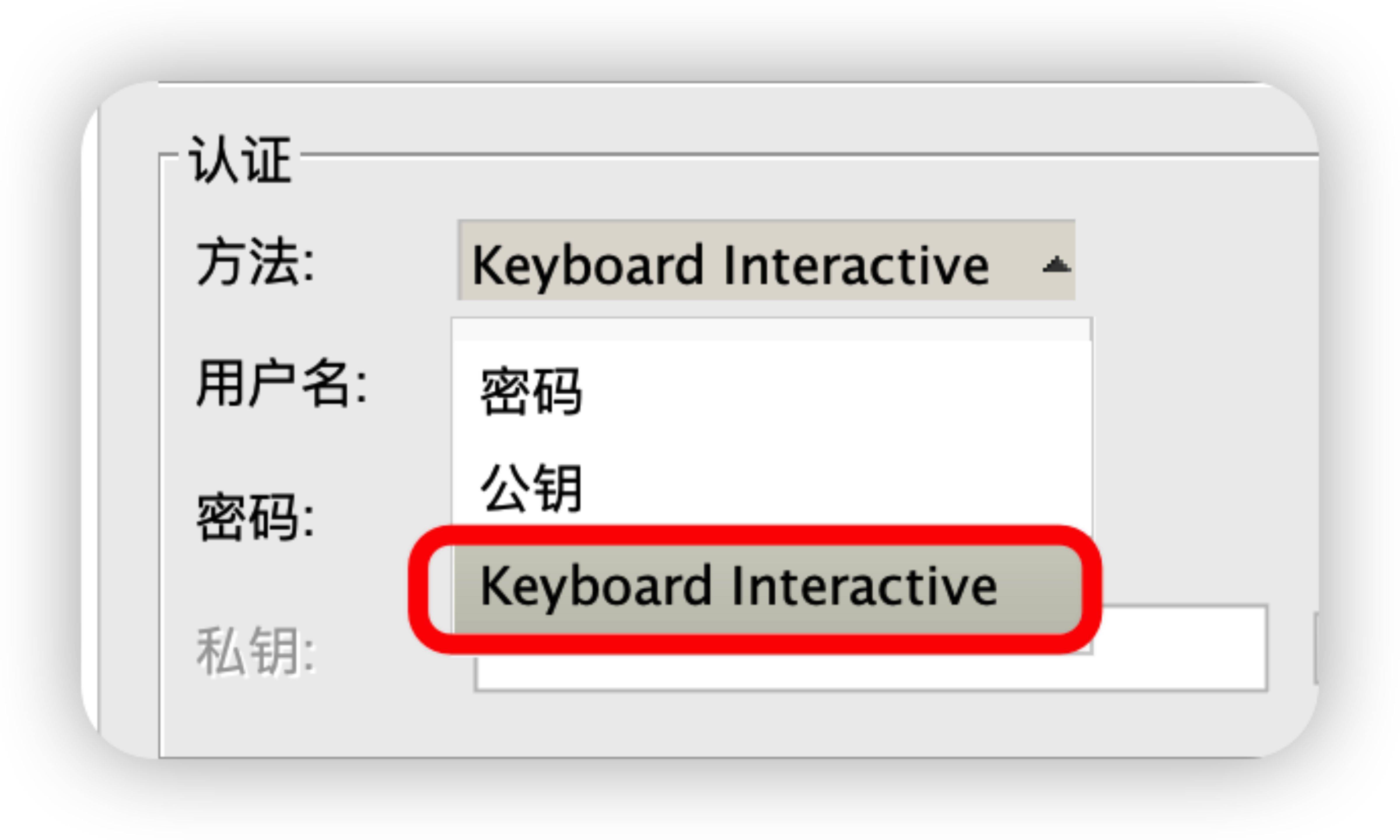The image size is (1400, 840).
Task: Click the 认证 group box title
Action: (x=241, y=160)
